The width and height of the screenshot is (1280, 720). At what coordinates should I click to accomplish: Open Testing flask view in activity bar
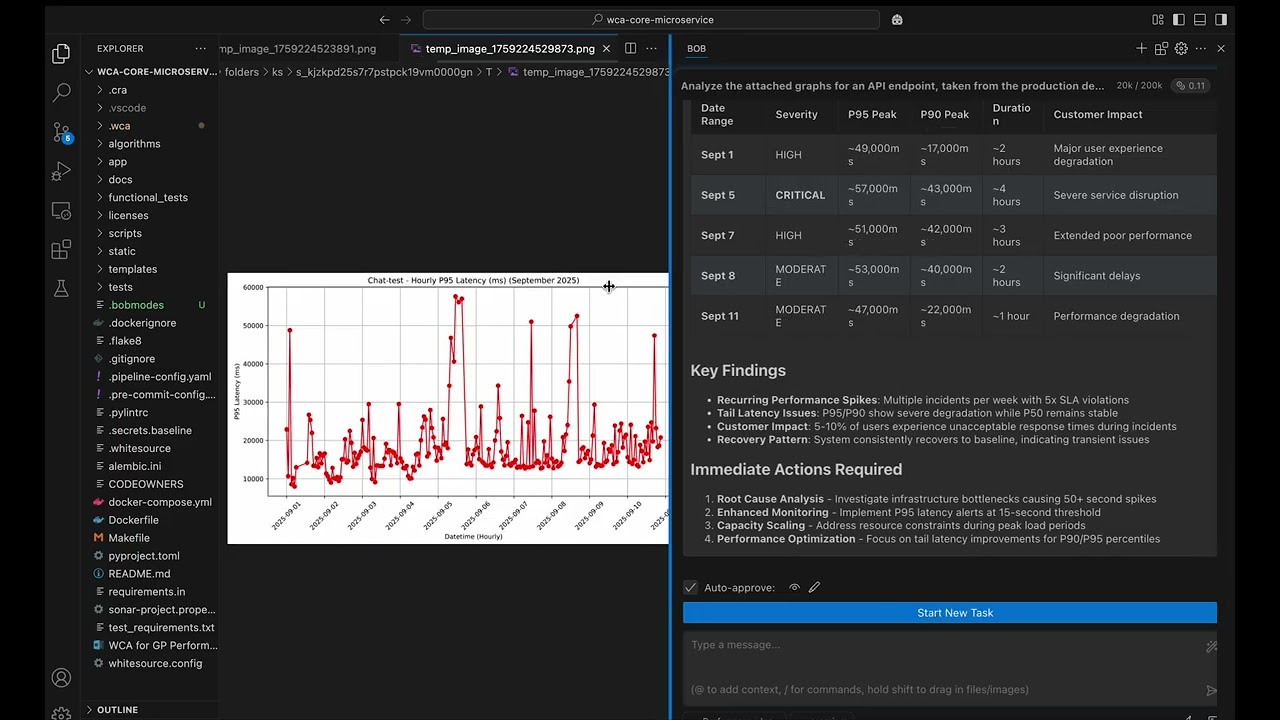[x=61, y=288]
